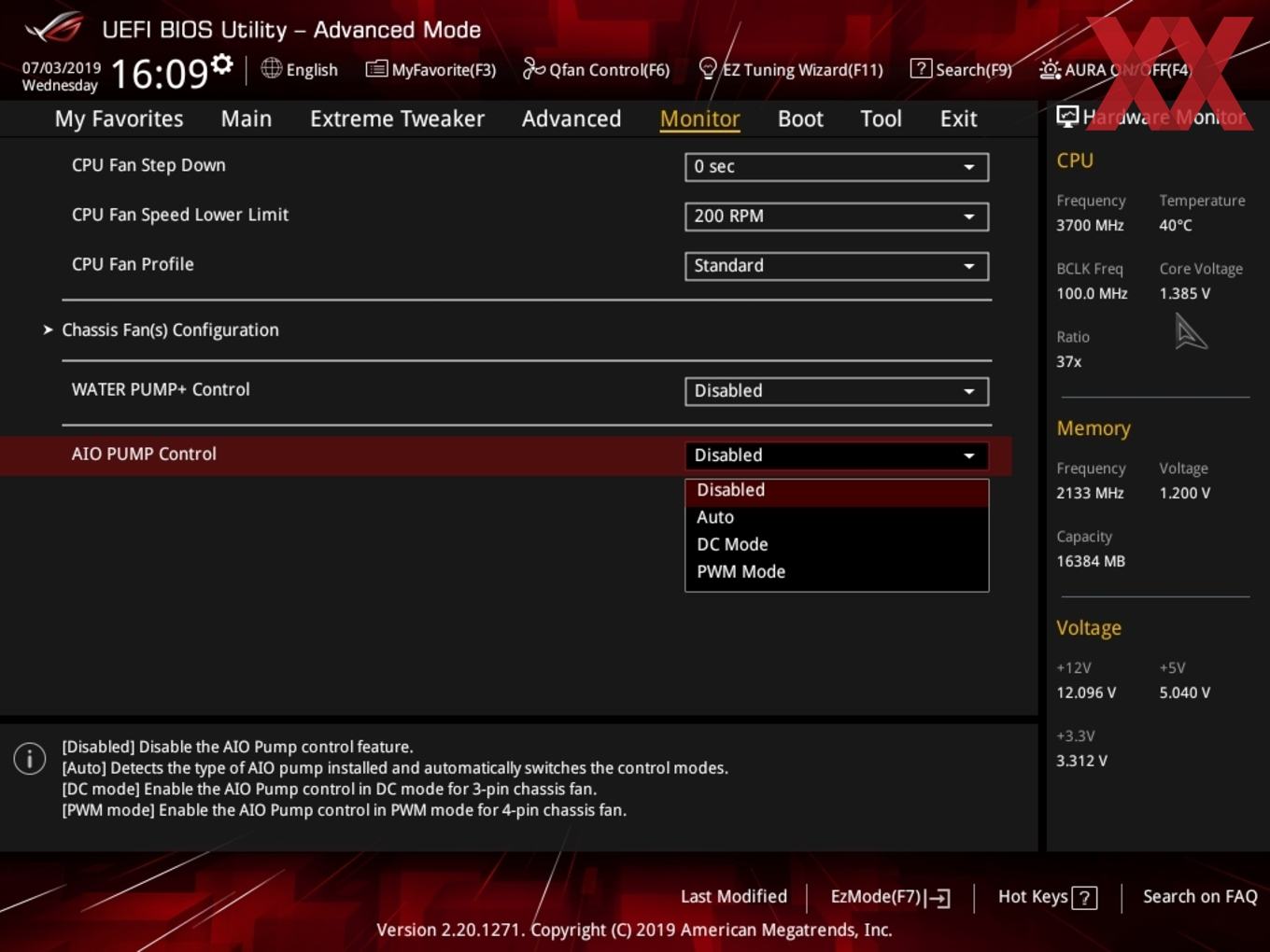Open Qfan Control(F6)
This screenshot has width=1270, height=952.
[596, 70]
